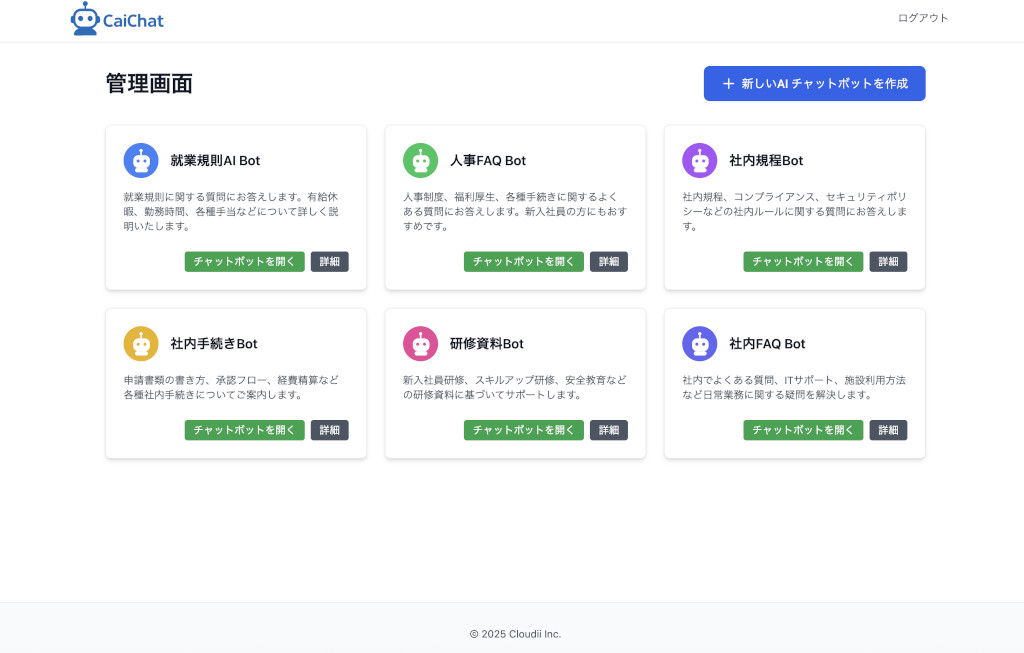Viewport: 1024px width, 653px height.
Task: Open the 社内手続きBot chatbot
Action: [244, 430]
